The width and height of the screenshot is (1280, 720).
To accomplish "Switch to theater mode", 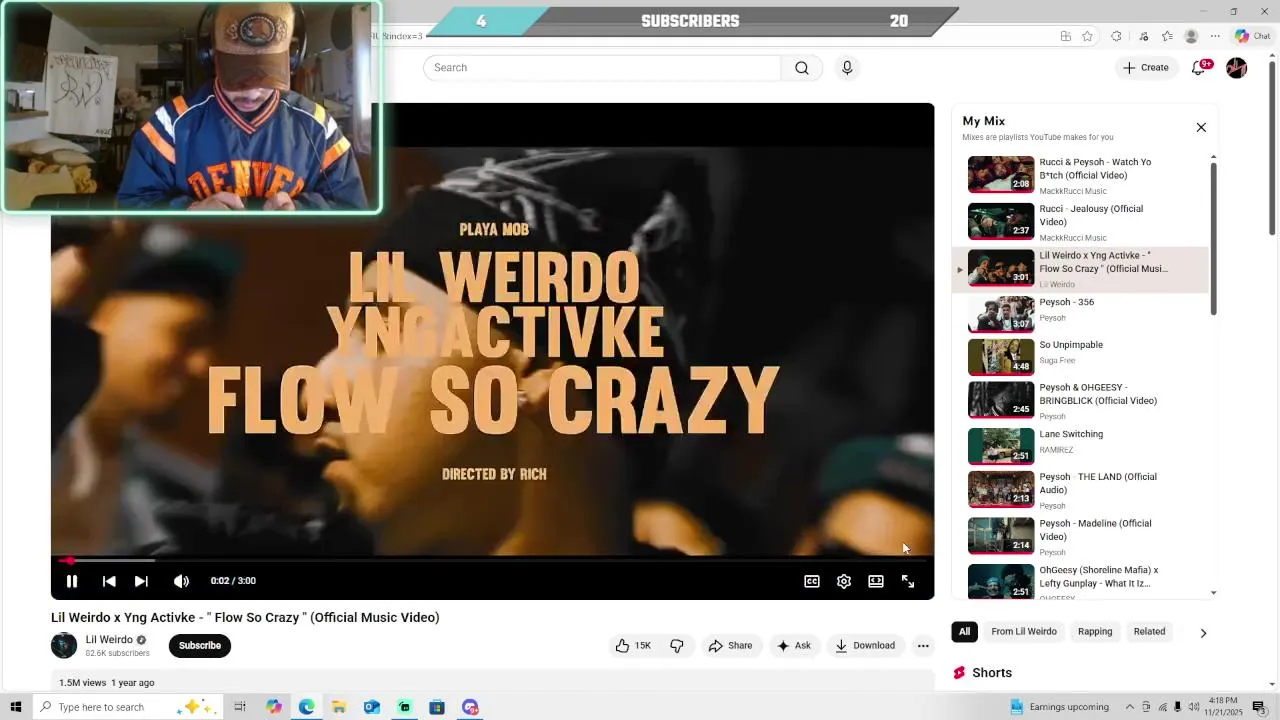I will tap(876, 581).
